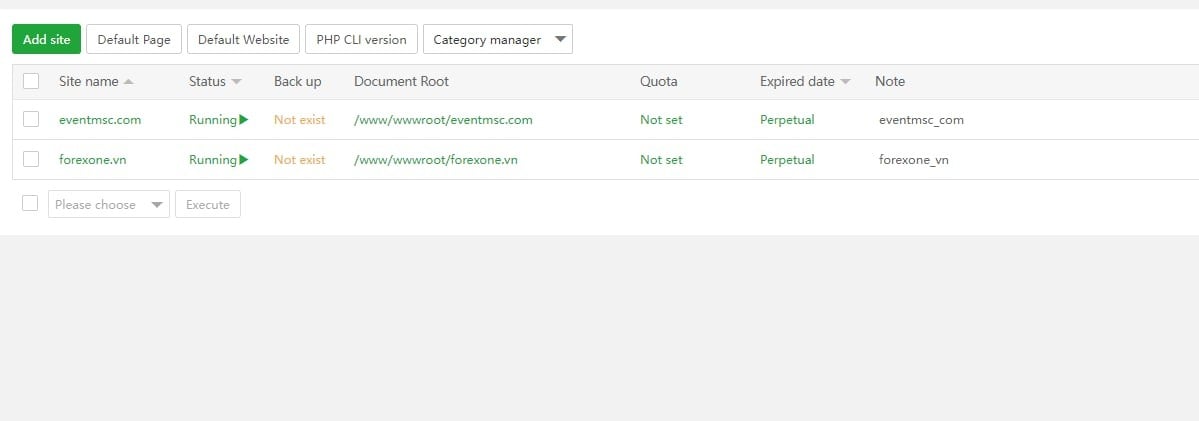Check the forexone.vn row checkbox
1199x421 pixels.
pyautogui.click(x=31, y=159)
